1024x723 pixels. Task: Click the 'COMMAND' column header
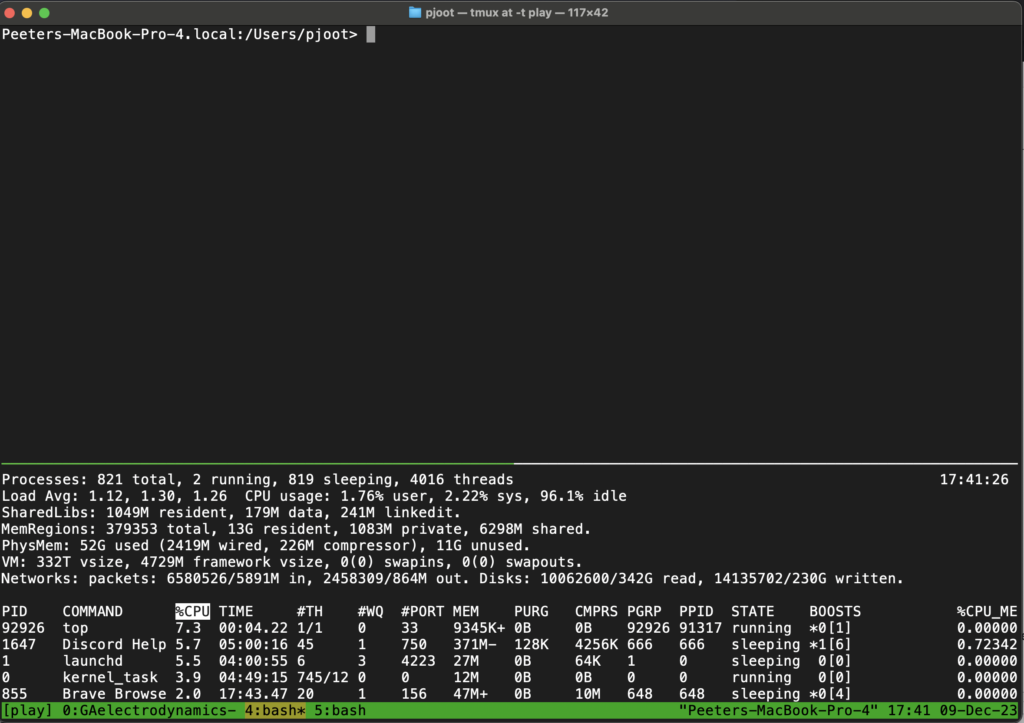click(93, 611)
